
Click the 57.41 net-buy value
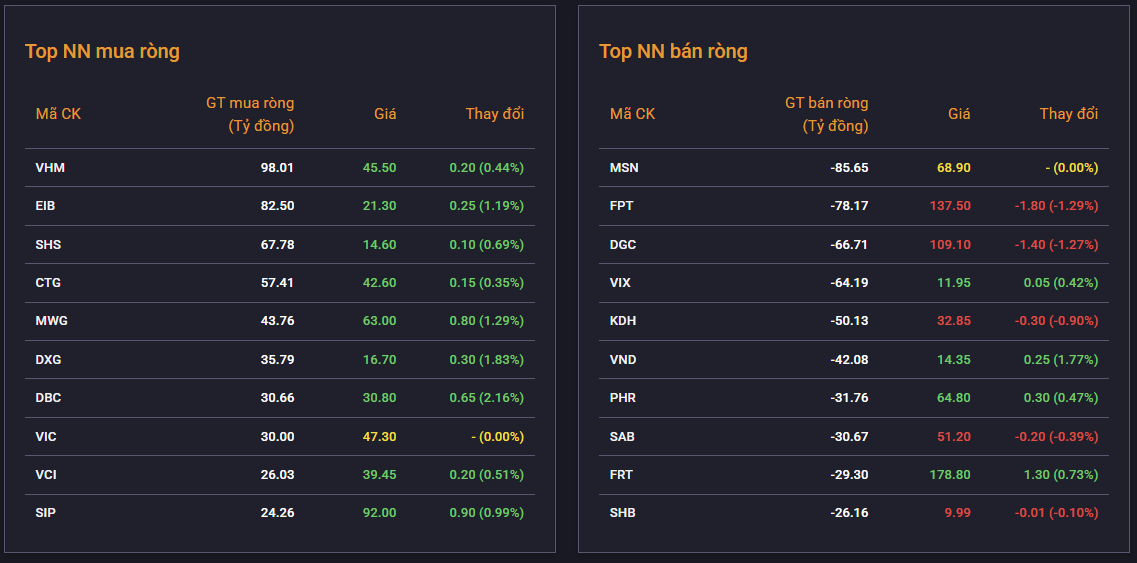click(x=278, y=283)
